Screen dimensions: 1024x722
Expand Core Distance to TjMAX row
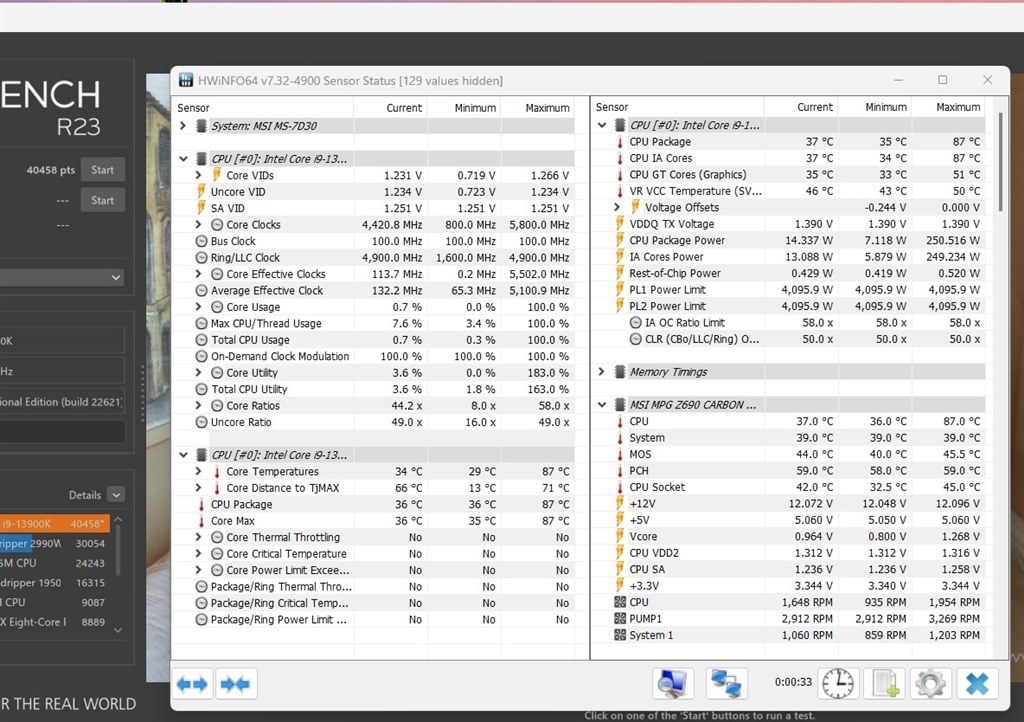tap(199, 488)
